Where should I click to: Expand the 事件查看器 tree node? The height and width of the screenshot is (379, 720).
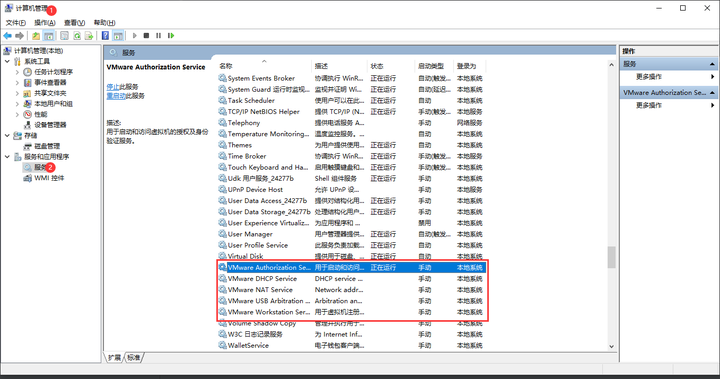tap(17, 82)
